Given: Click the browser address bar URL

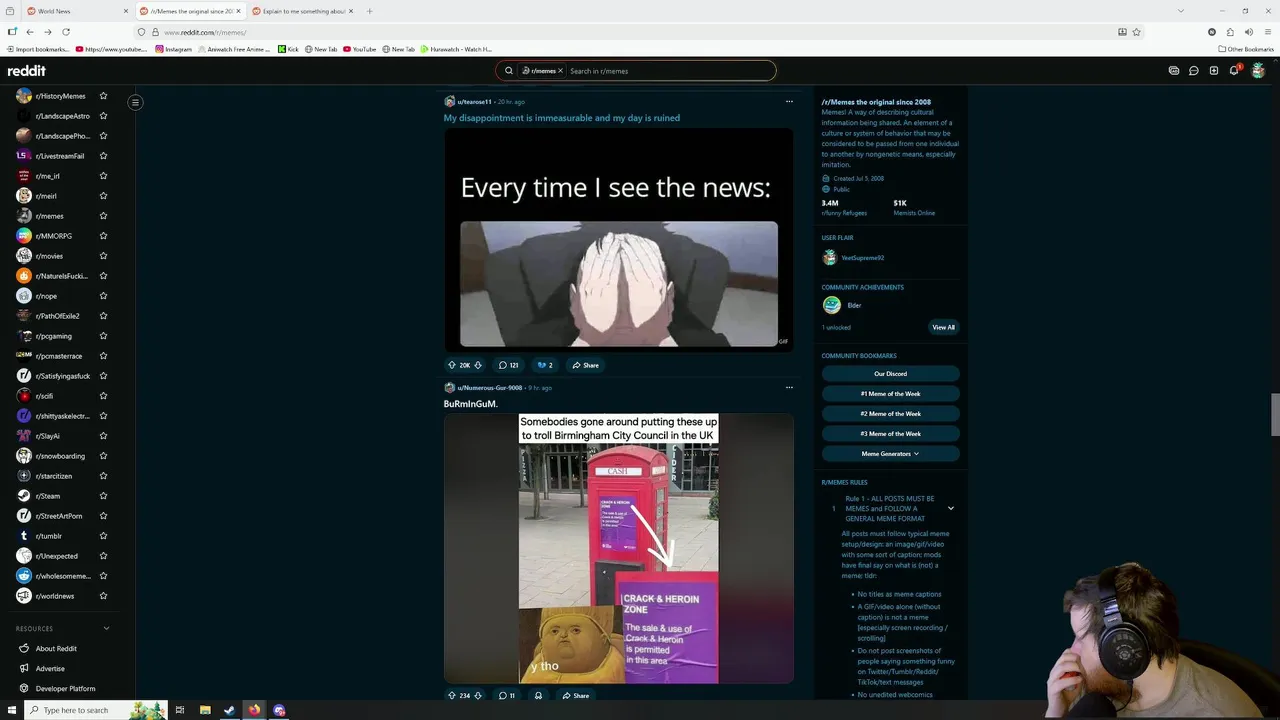Looking at the screenshot, I should (x=206, y=32).
